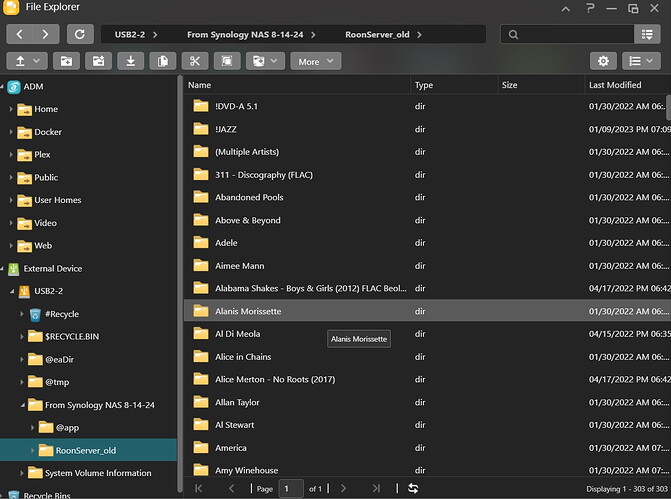Viewport: 671px width, 499px height.
Task: Go back to previous folder
Action: [19, 34]
